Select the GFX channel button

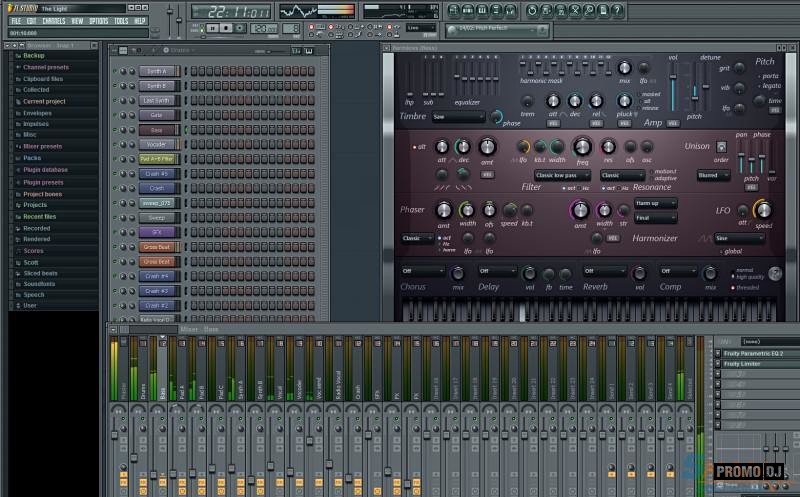click(158, 232)
